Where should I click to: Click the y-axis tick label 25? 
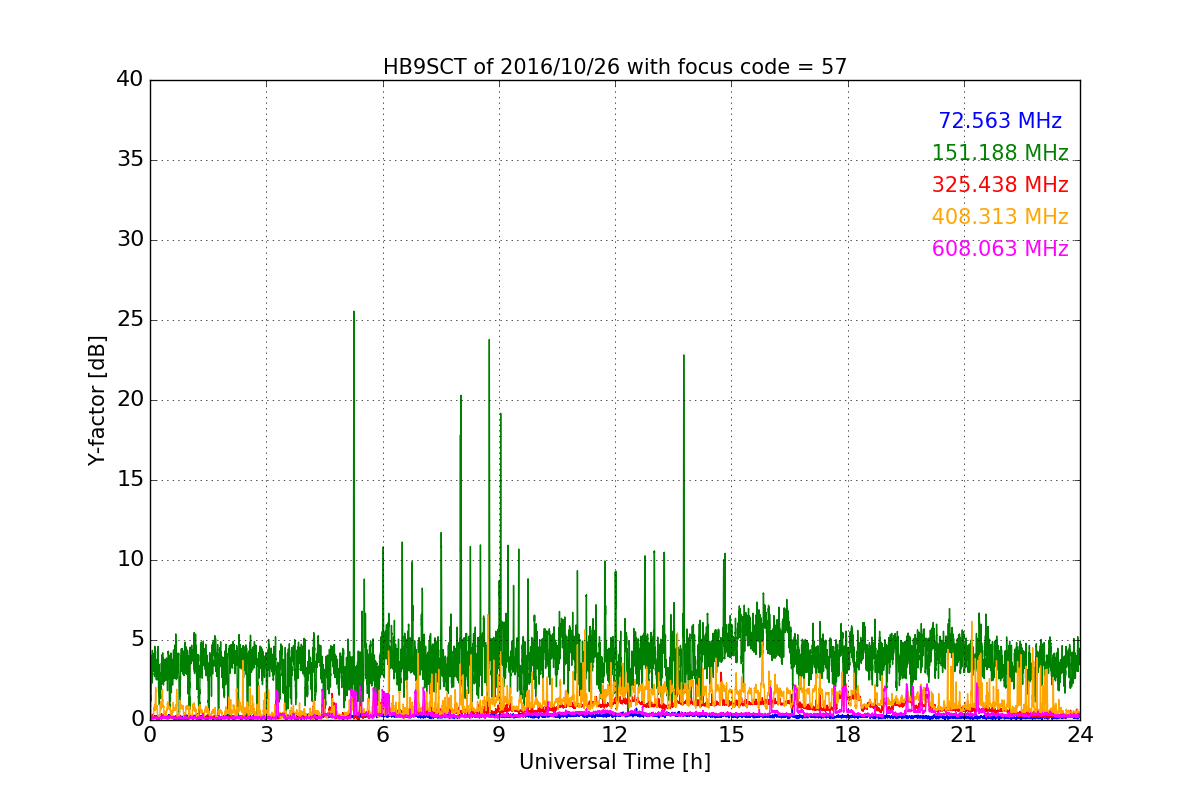[130, 320]
